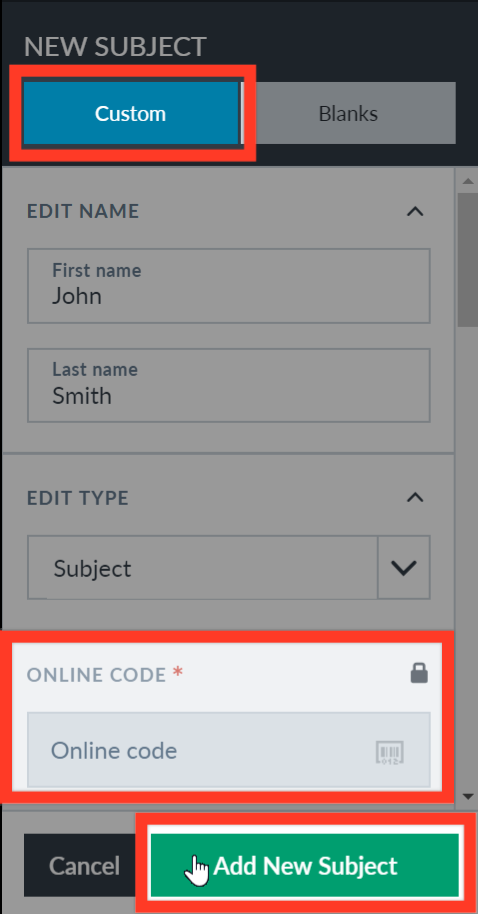The image size is (478, 914).
Task: Click the EDIT NAME section header
Action: (83, 211)
